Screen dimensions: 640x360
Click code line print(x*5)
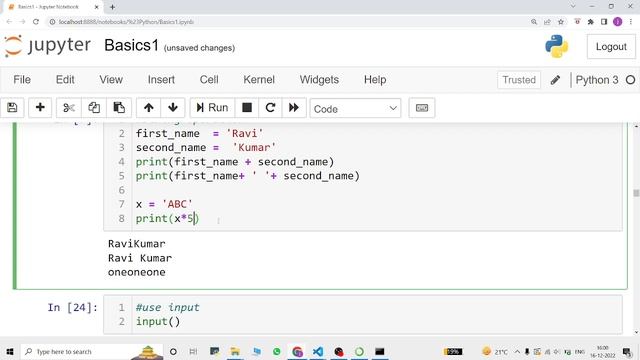(x=167, y=218)
